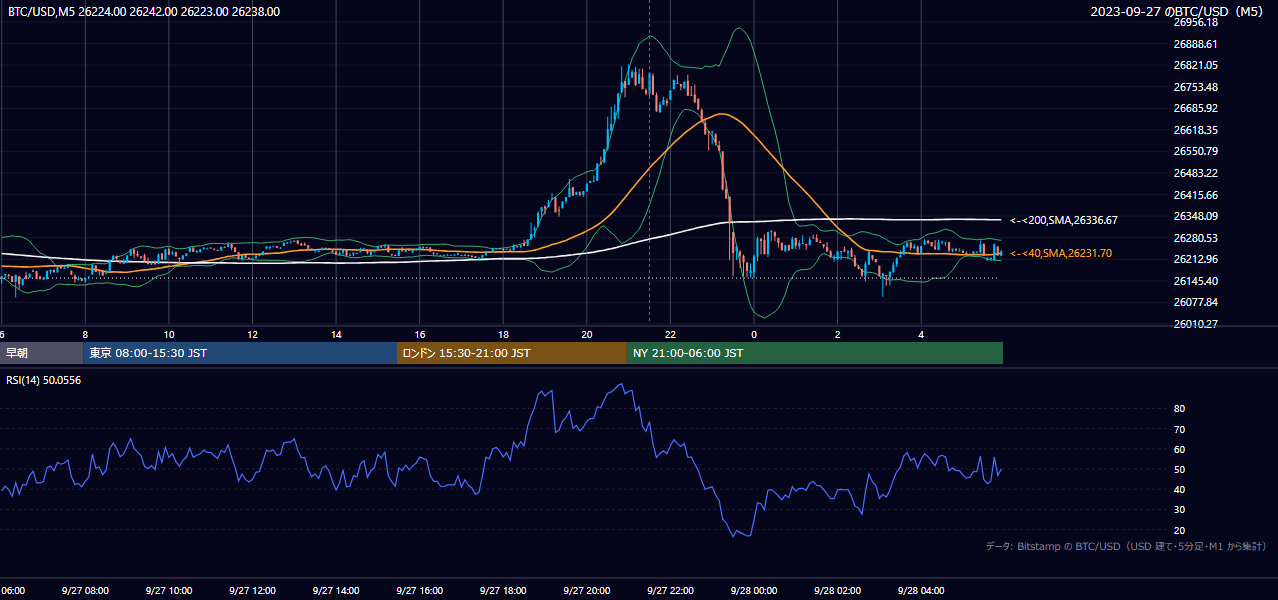1278x600 pixels.
Task: Select the 東京 08:00-15:30 JST session bar
Action: [x=240, y=353]
